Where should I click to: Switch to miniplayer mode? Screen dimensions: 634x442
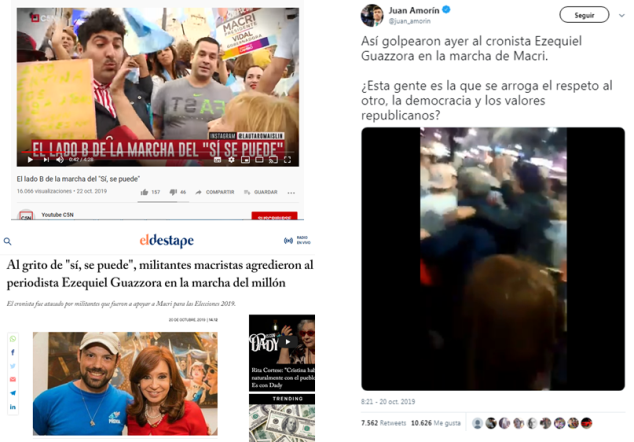(x=245, y=160)
